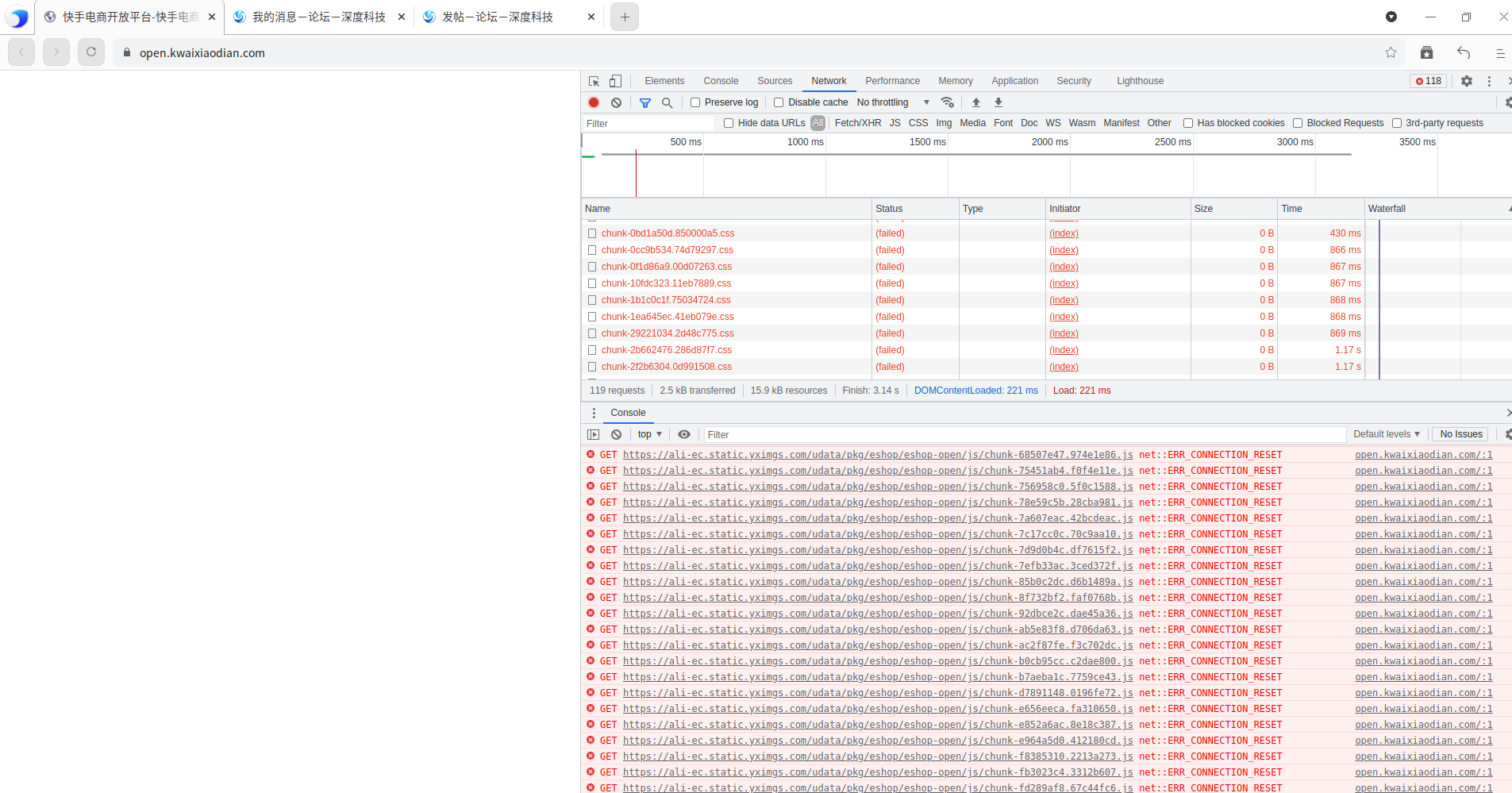Open the live expression eye icon in console
Image resolution: width=1512 pixels, height=793 pixels.
pyautogui.click(x=683, y=434)
